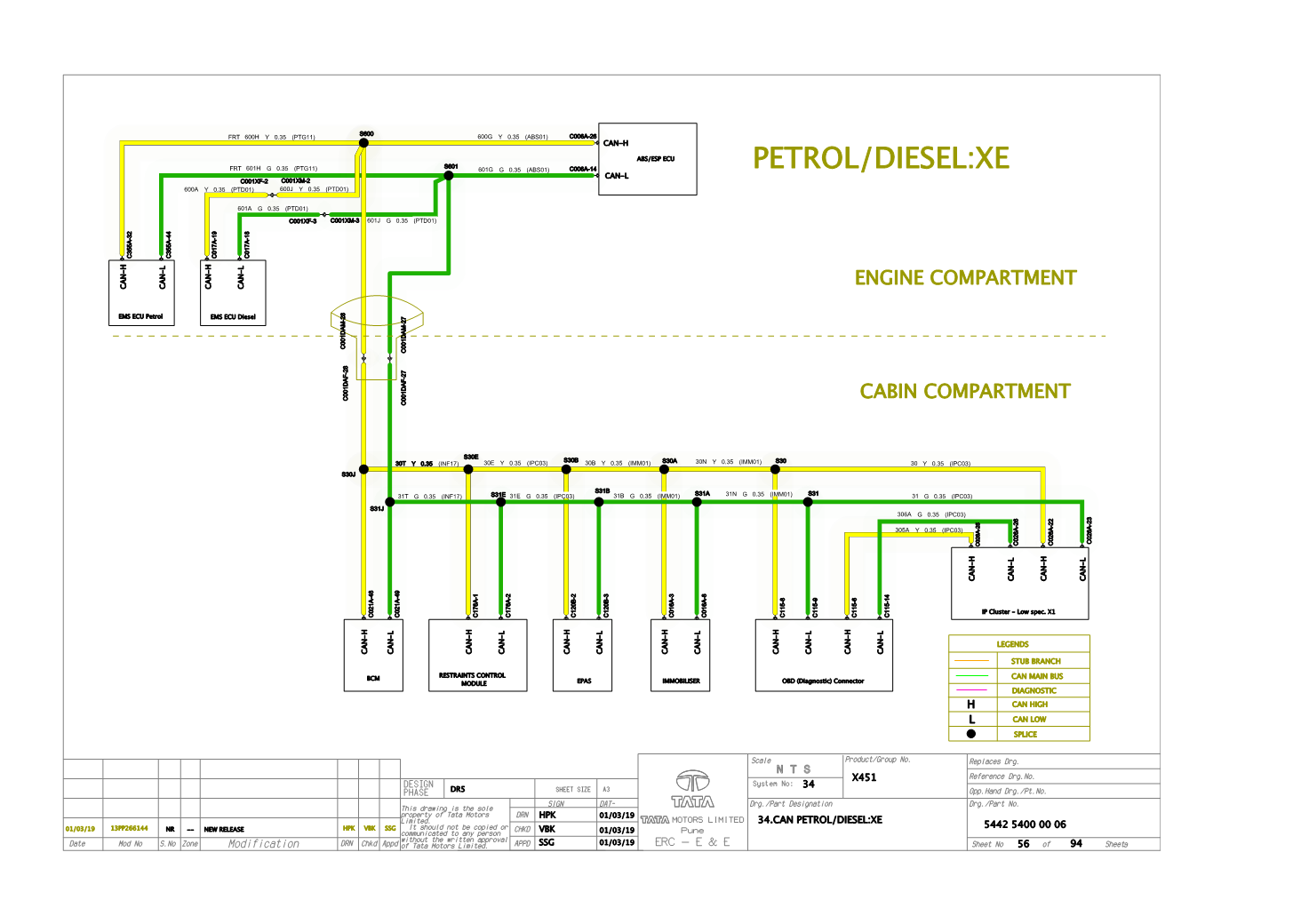Select the OBD (Diagnostic) Connector label
This screenshot has width=1309, height=924.
823,681
